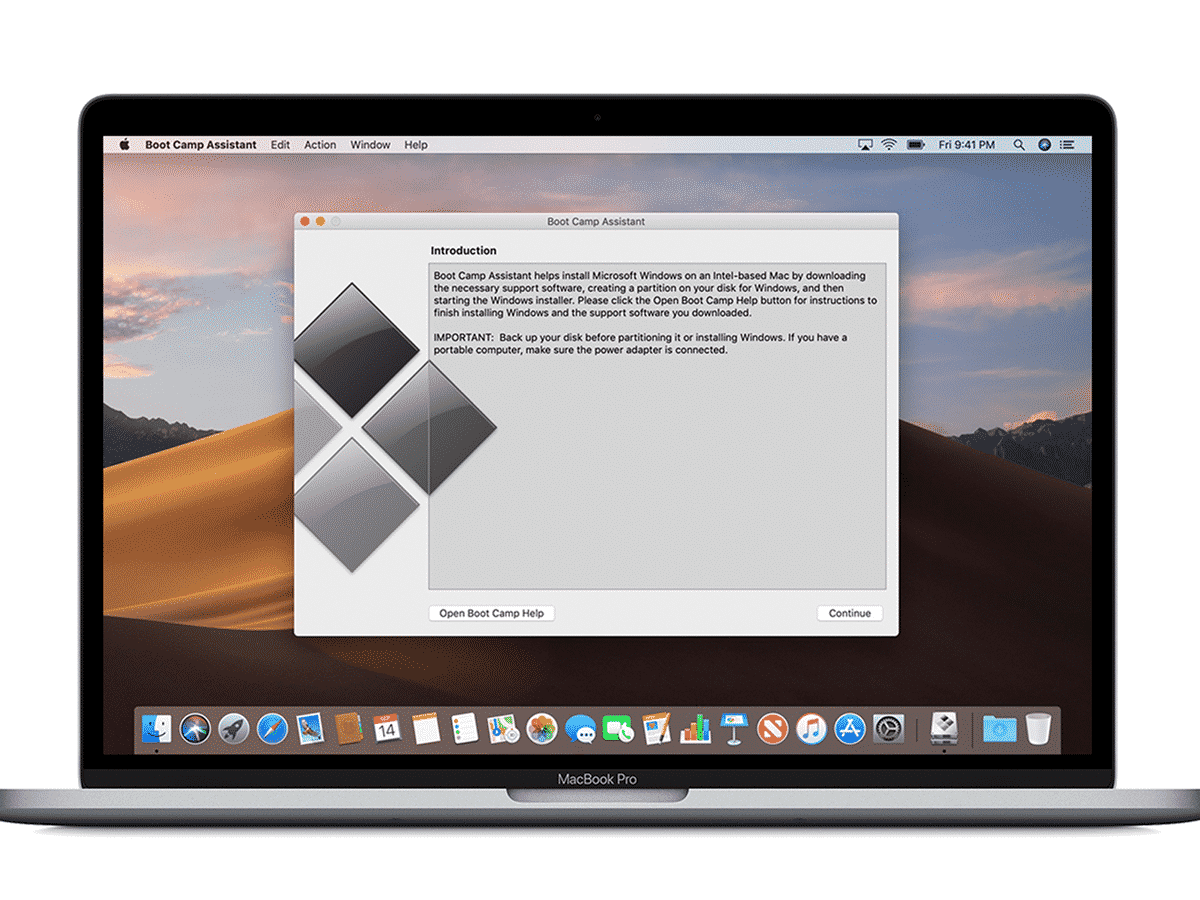
Task: Open Mail stamp icon in Dock
Action: click(x=310, y=729)
